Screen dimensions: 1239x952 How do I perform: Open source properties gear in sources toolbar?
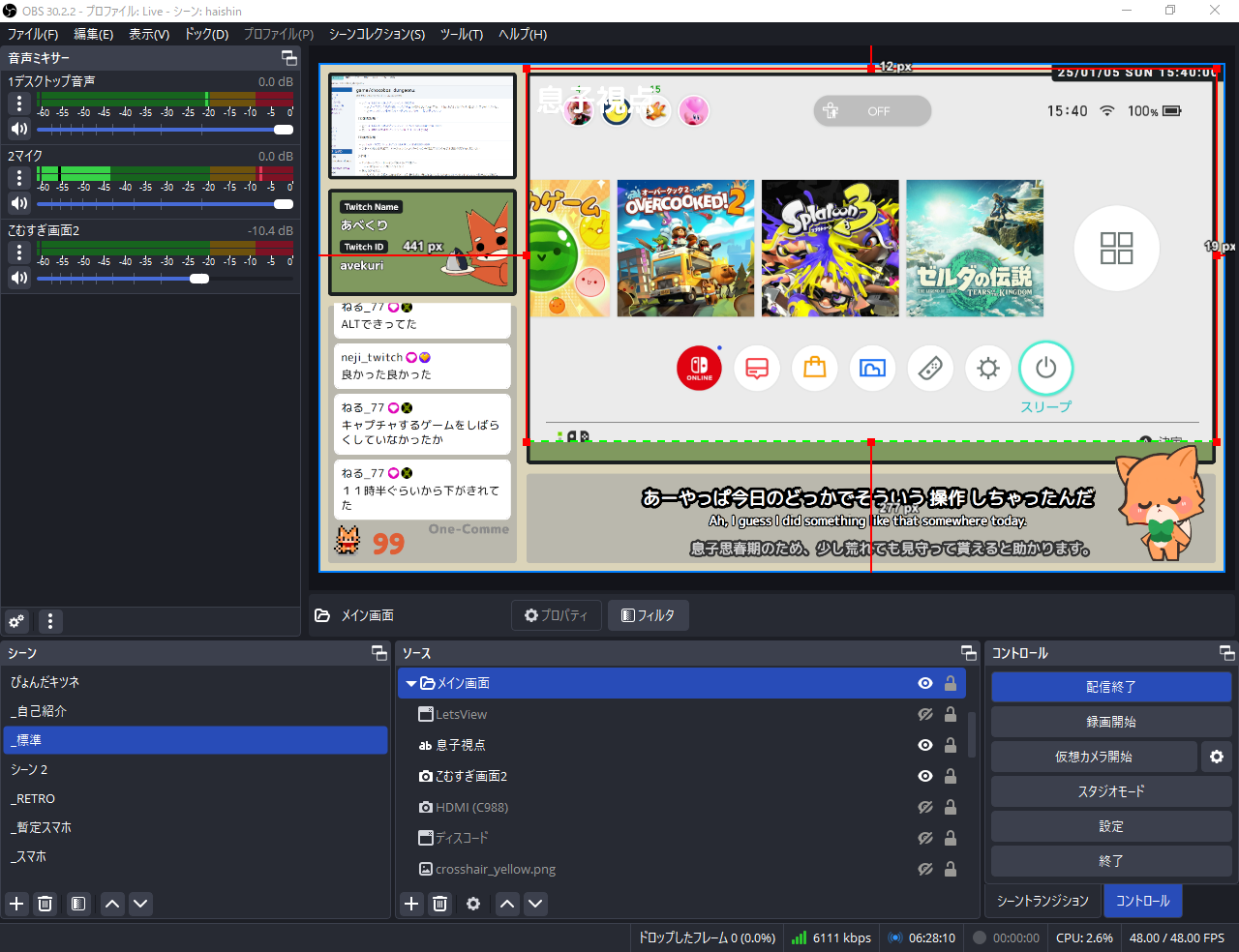[x=473, y=904]
